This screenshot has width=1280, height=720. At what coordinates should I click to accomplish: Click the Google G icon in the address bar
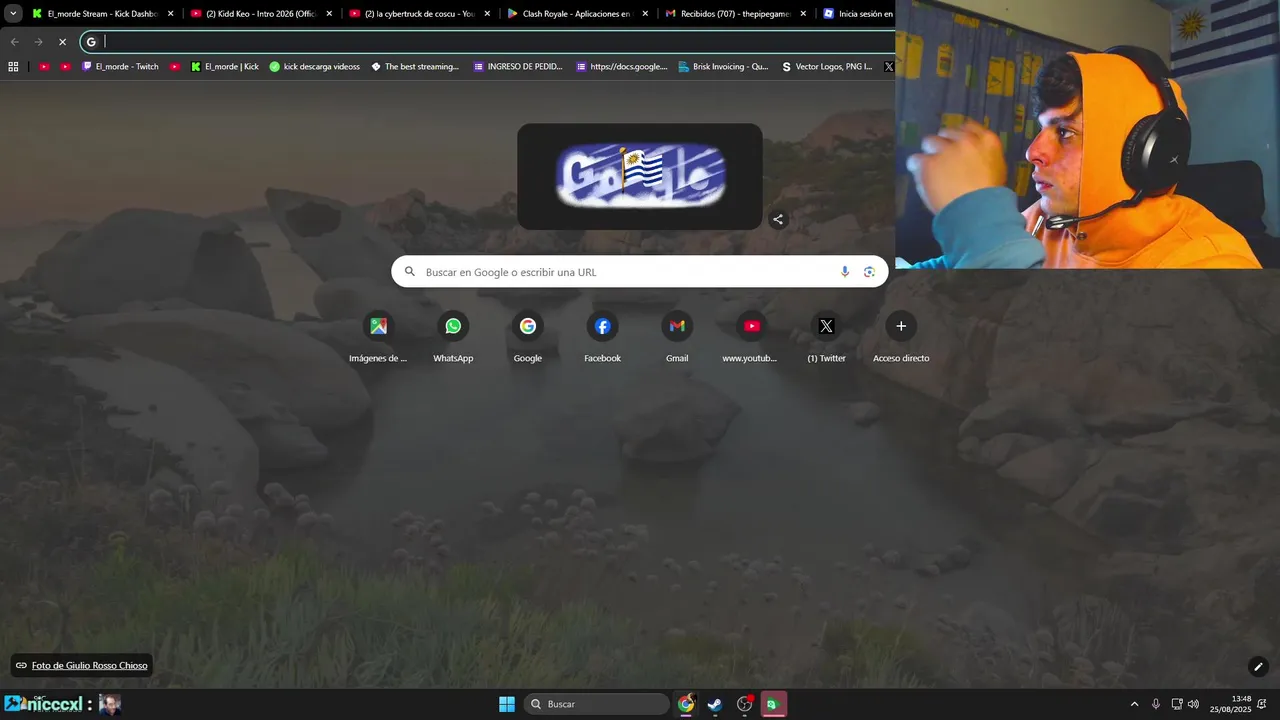(91, 42)
